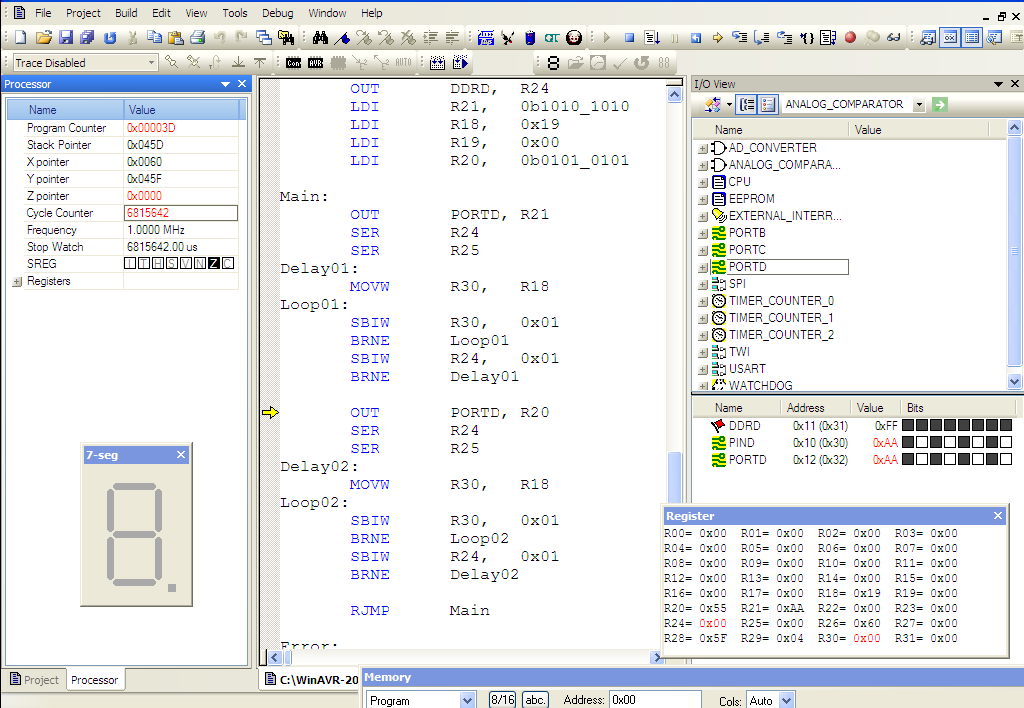Expand the PORTB node in I/O View
Screen dimensions: 1024x708
click(703, 233)
